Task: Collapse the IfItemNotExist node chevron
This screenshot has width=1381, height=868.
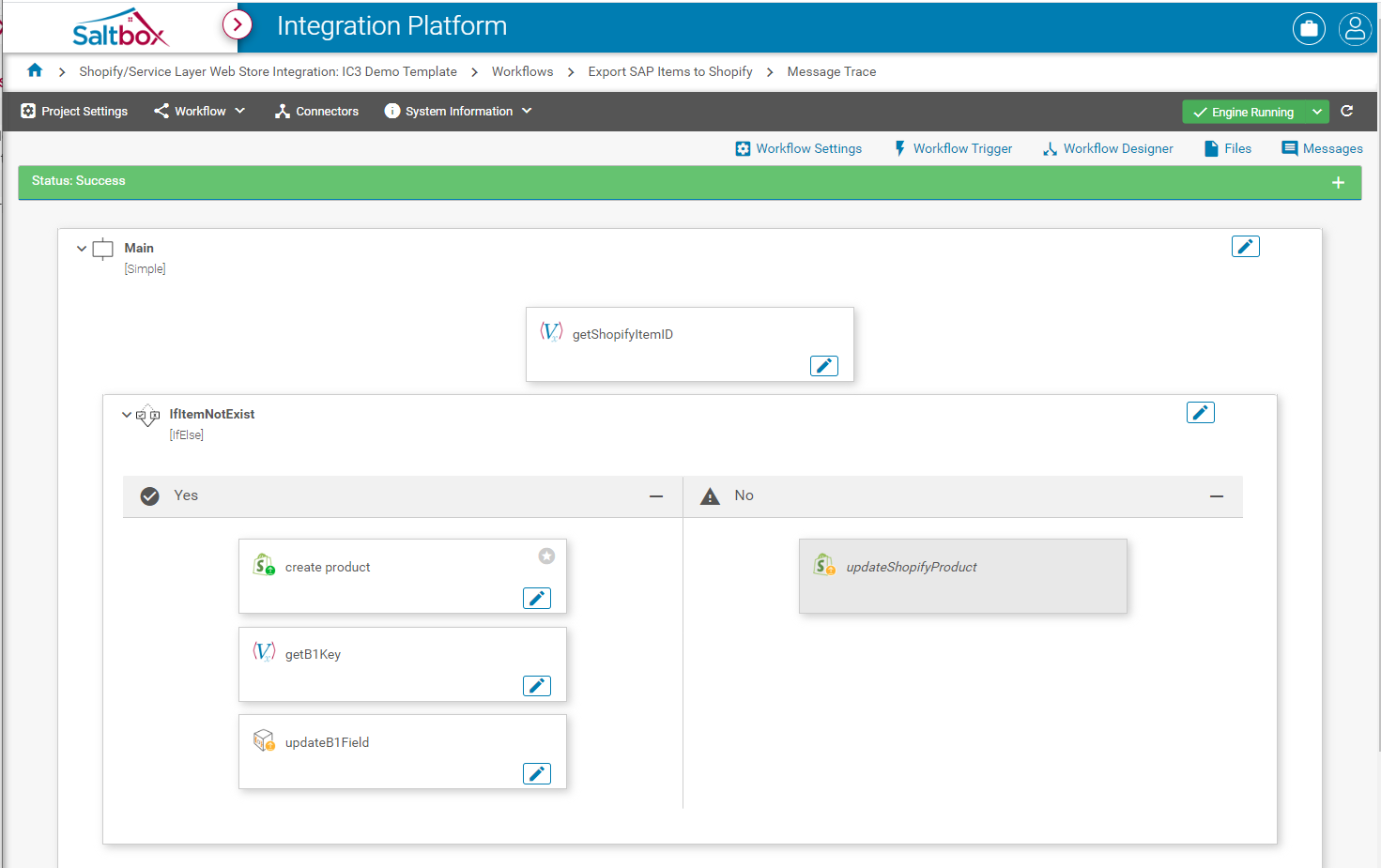Action: [x=127, y=415]
